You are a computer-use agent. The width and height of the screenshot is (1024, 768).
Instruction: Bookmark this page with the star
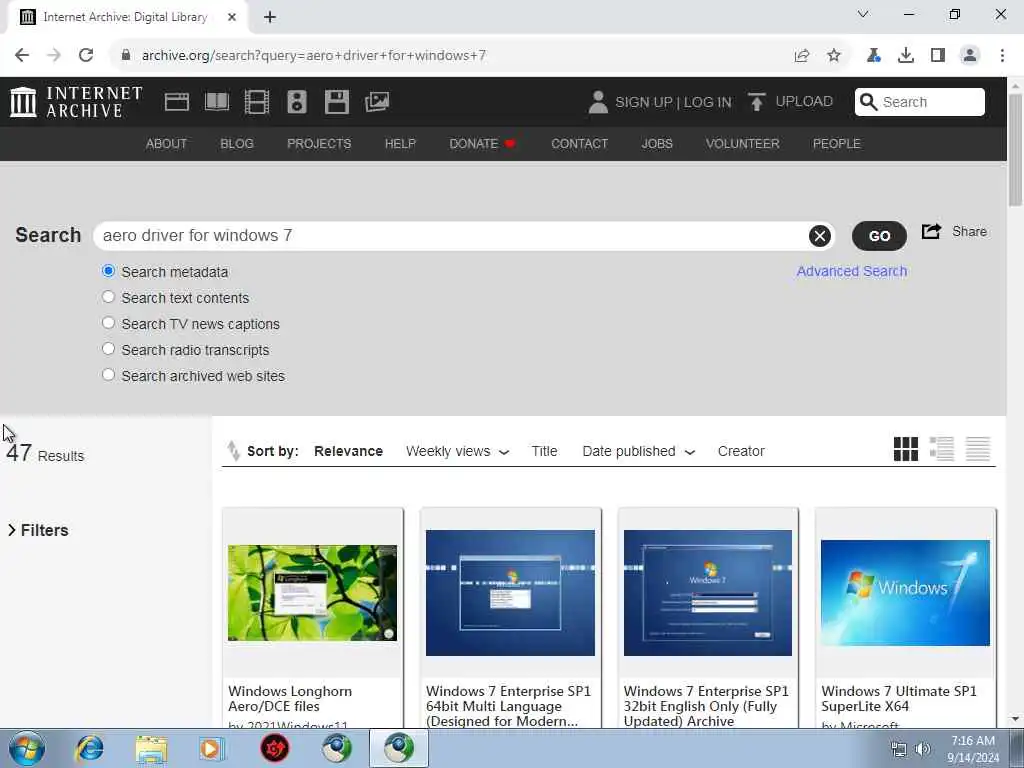point(834,56)
